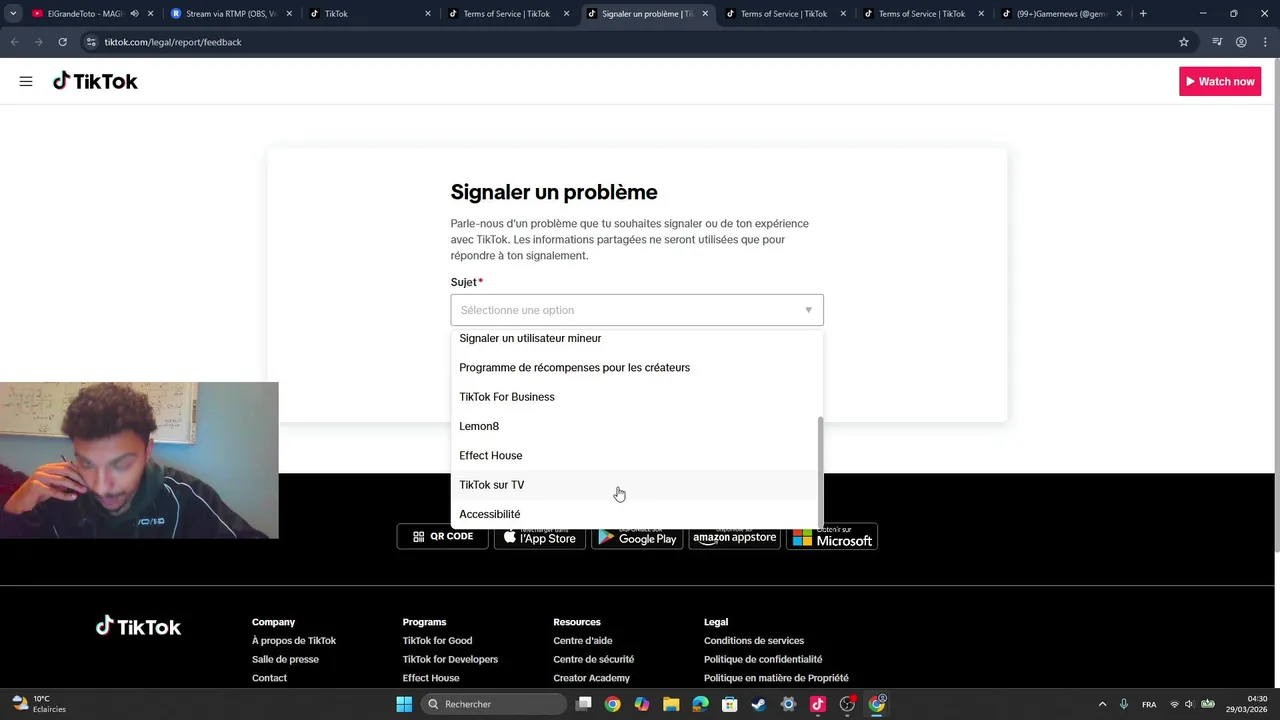Open TikTok for Good link

[437, 641]
